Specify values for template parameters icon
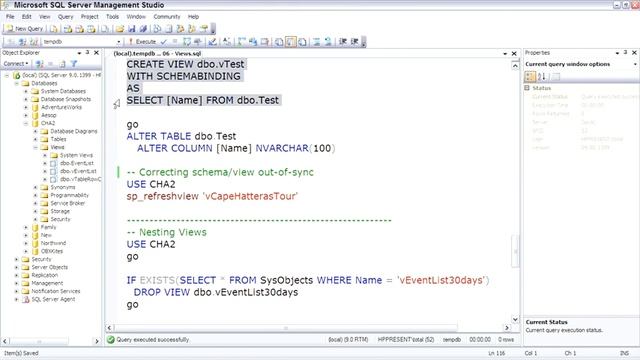Screen dimensions: 640x360 coord(227,41)
